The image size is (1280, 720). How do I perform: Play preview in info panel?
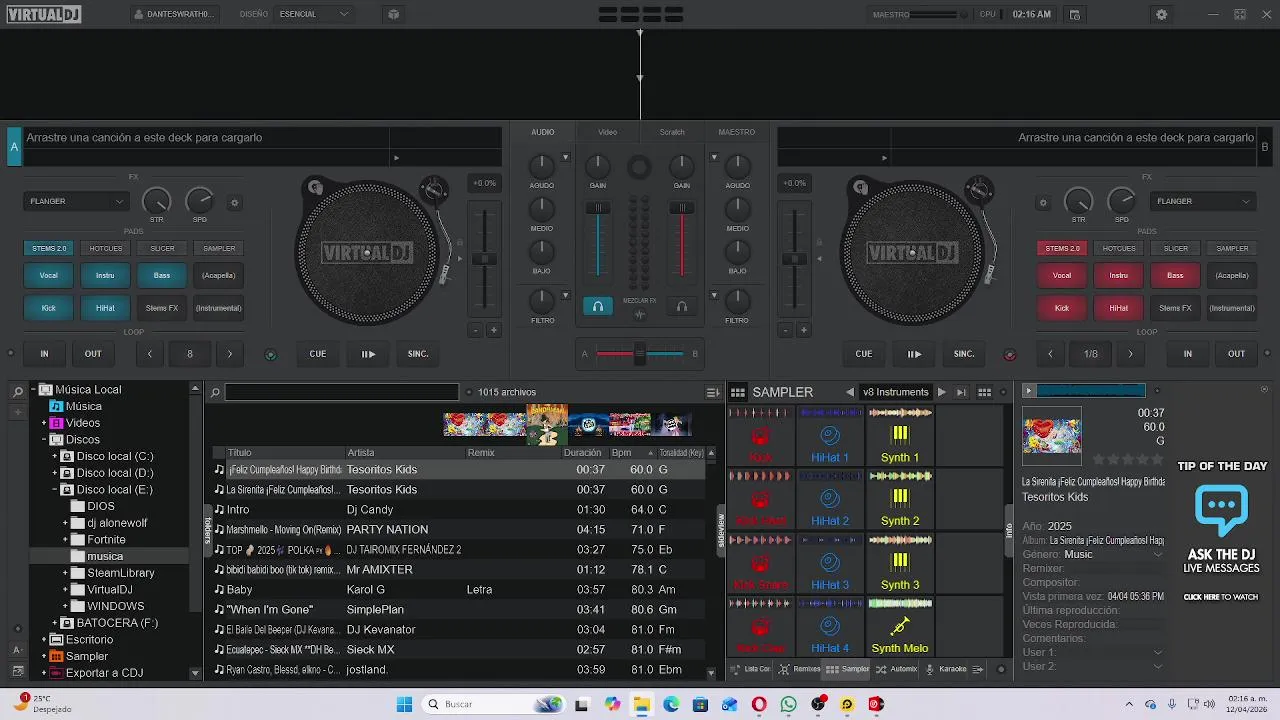point(1027,391)
